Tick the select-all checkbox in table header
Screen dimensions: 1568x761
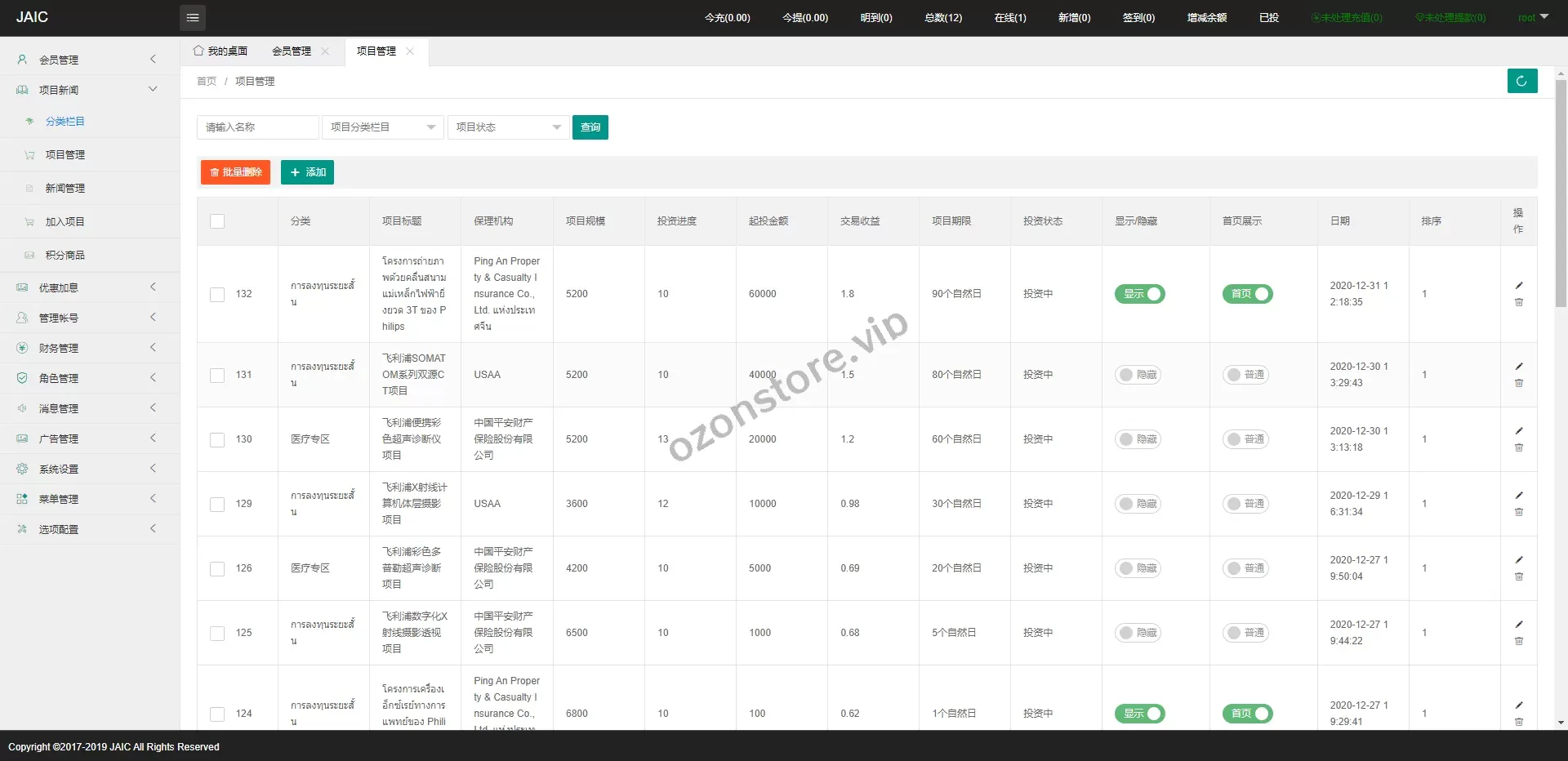pos(217,221)
